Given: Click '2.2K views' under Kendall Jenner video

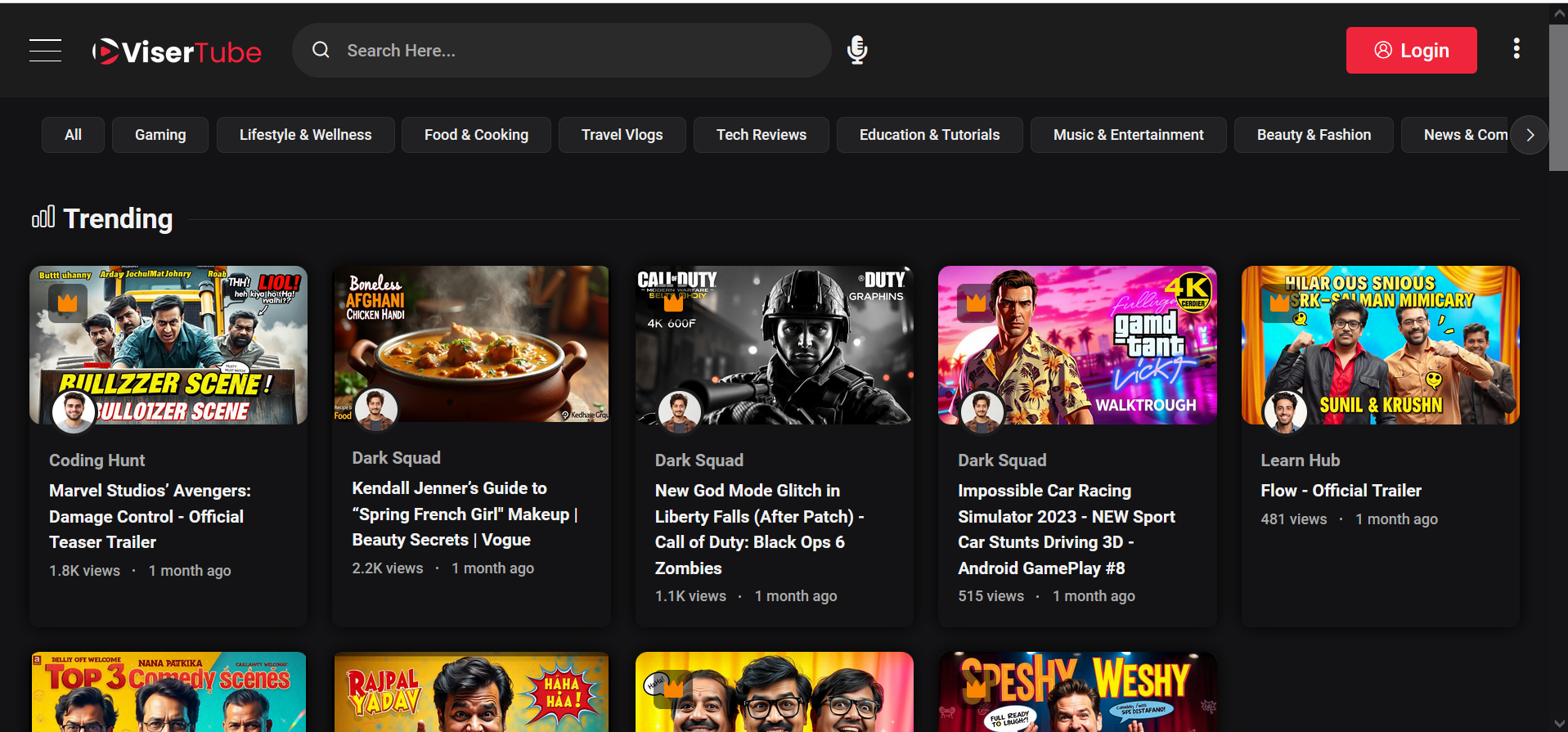Looking at the screenshot, I should 387,568.
